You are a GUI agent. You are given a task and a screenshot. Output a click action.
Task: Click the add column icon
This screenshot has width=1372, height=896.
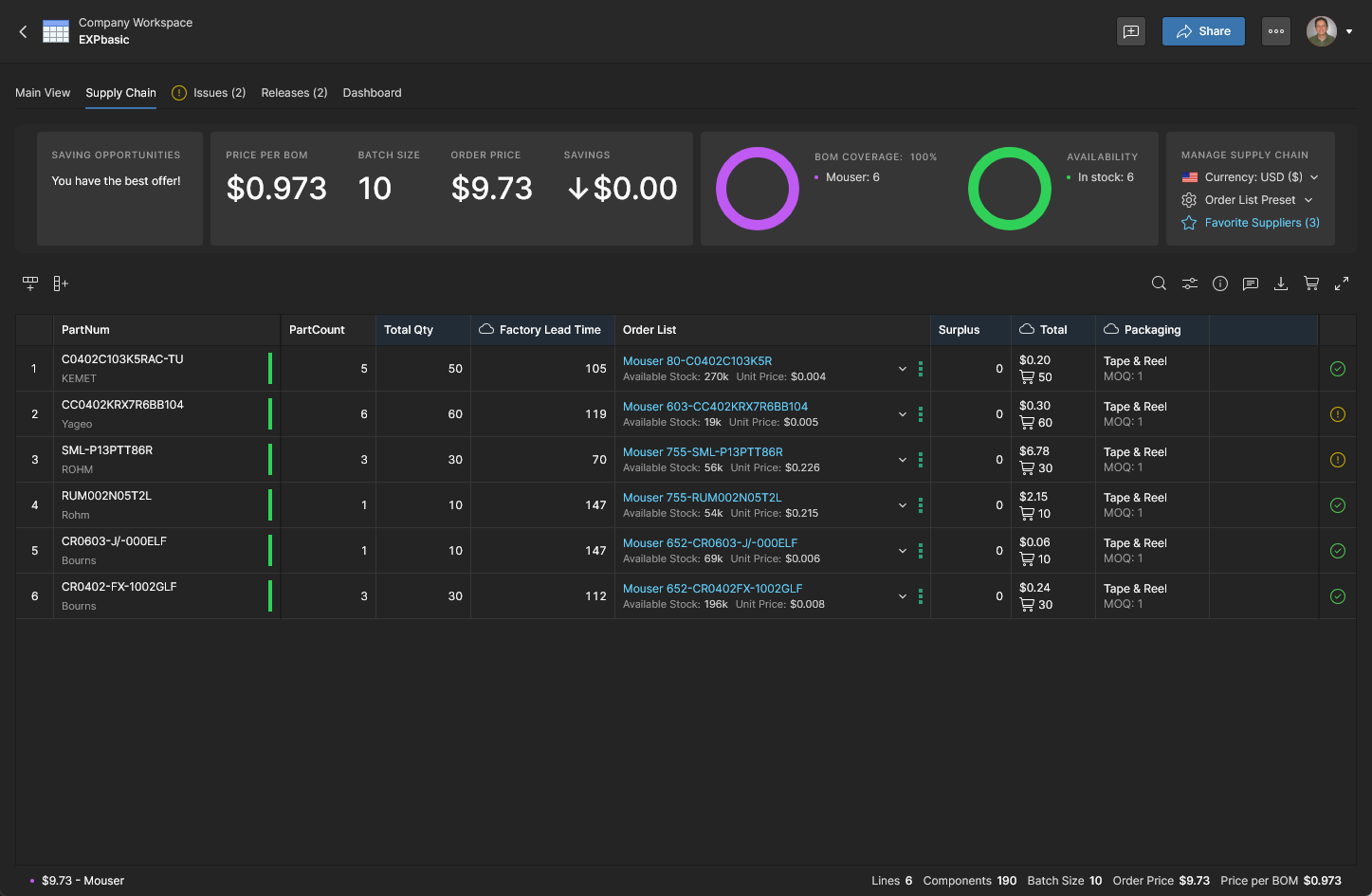coord(61,283)
